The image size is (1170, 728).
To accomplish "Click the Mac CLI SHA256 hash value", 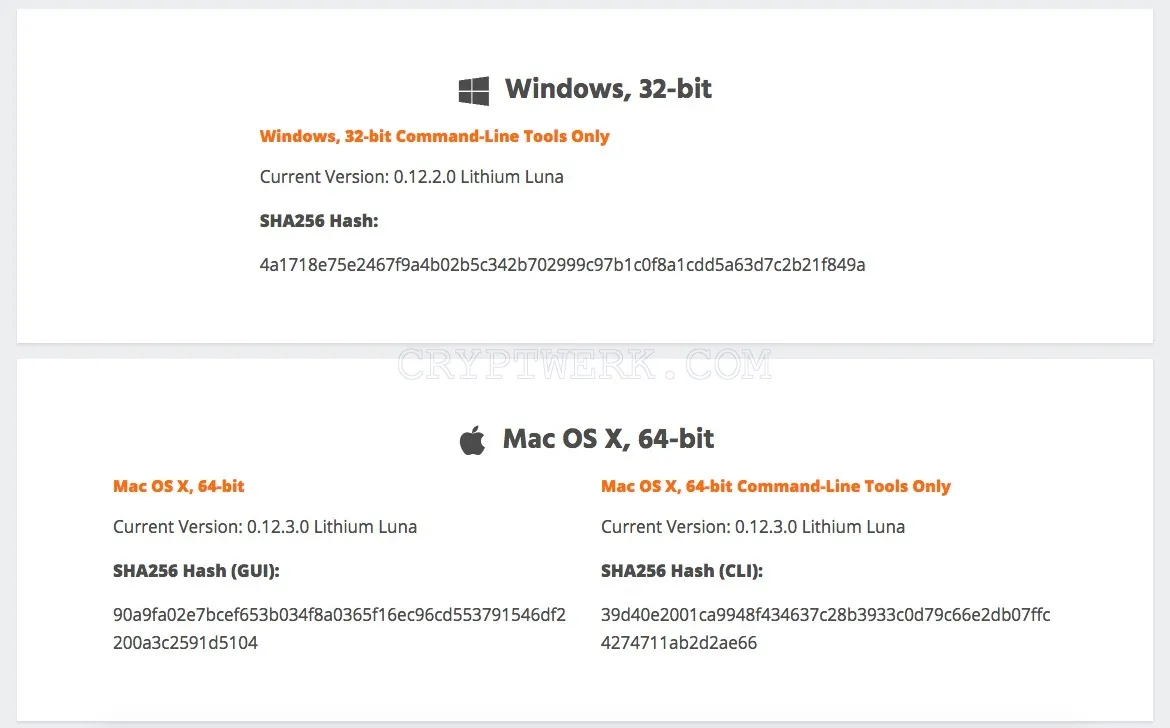I will point(826,629).
